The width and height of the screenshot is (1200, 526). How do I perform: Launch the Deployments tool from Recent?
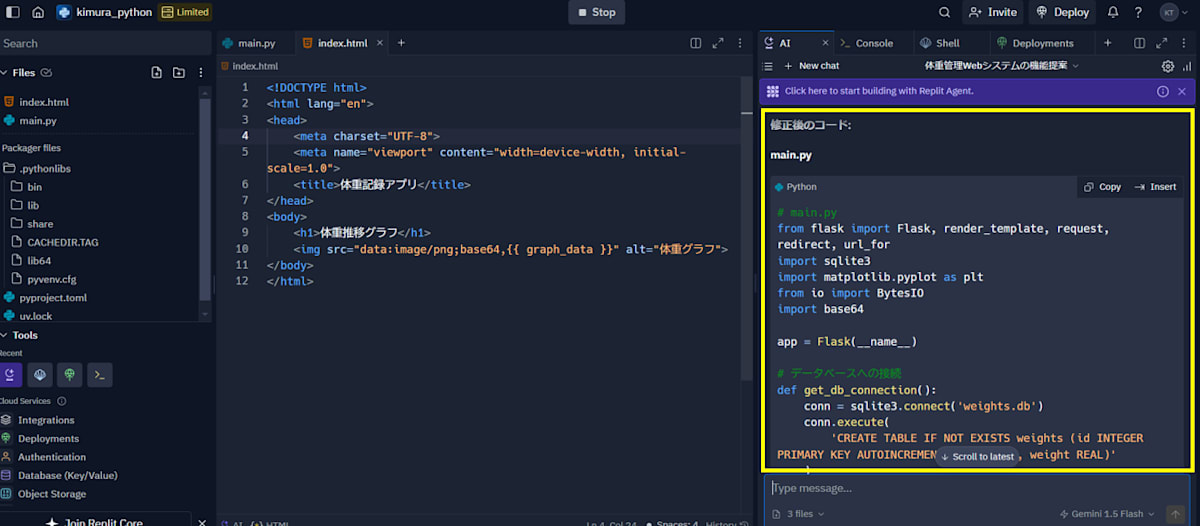tap(69, 375)
